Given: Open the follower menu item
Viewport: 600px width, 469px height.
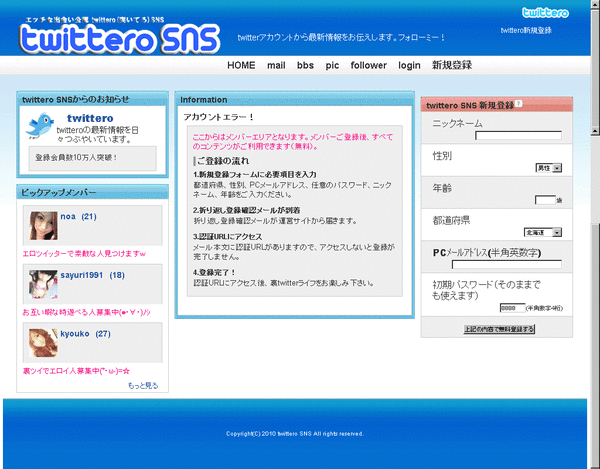Looking at the screenshot, I should 368,65.
